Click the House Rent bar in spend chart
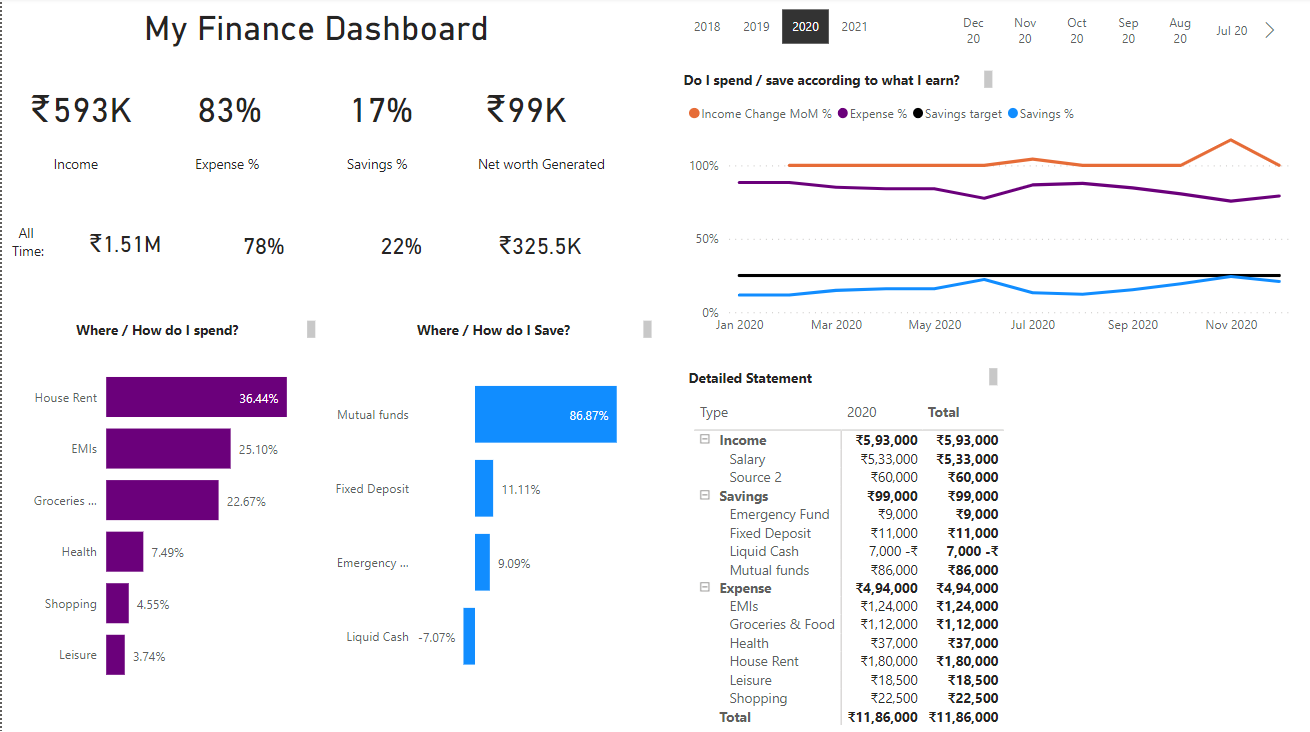Image resolution: width=1310 pixels, height=732 pixels. tap(195, 397)
